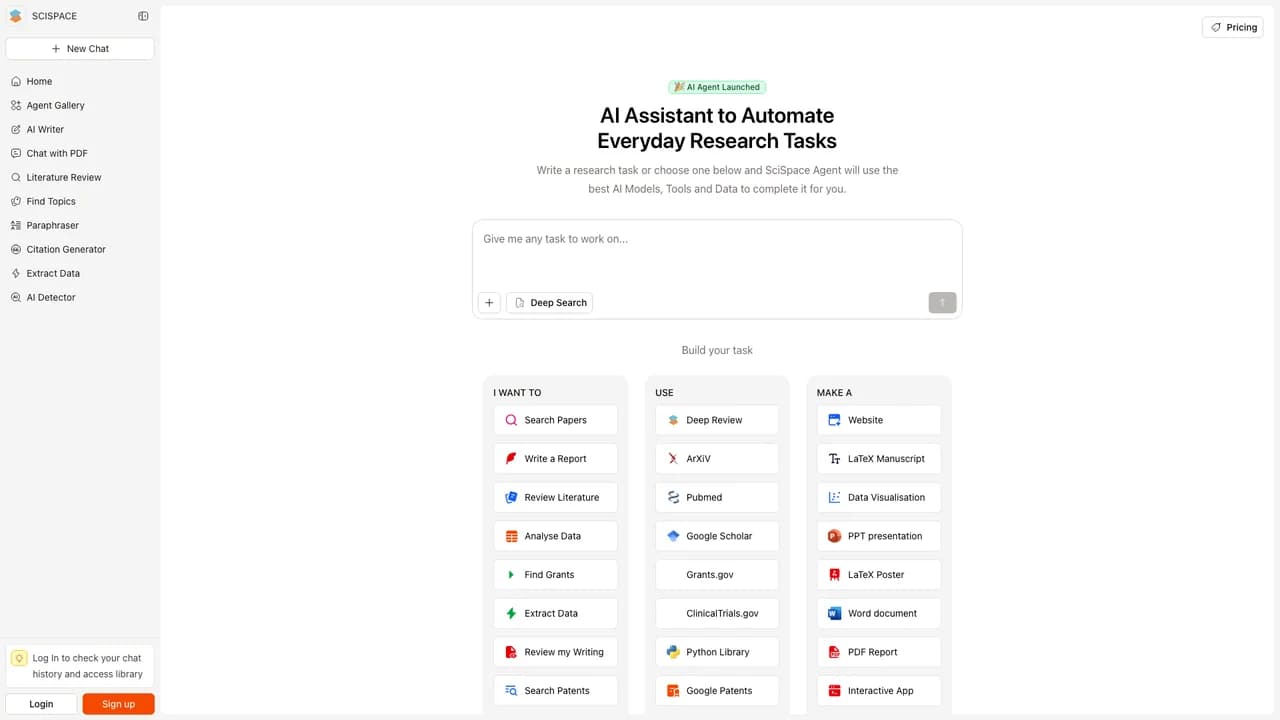1280x720 pixels.
Task: Select Pubmed as a source
Action: pyautogui.click(x=717, y=497)
